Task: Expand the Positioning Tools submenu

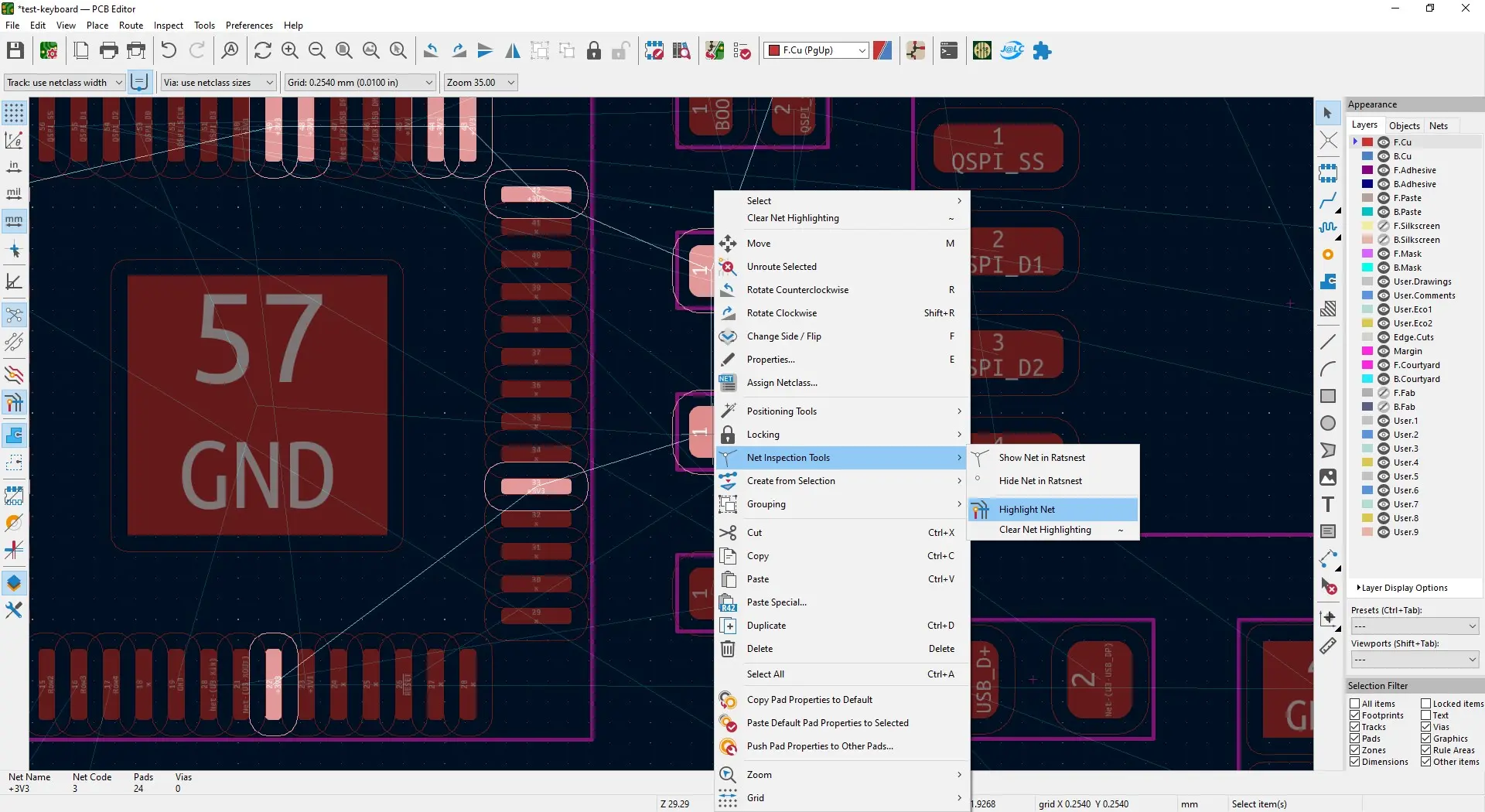Action: 843,411
